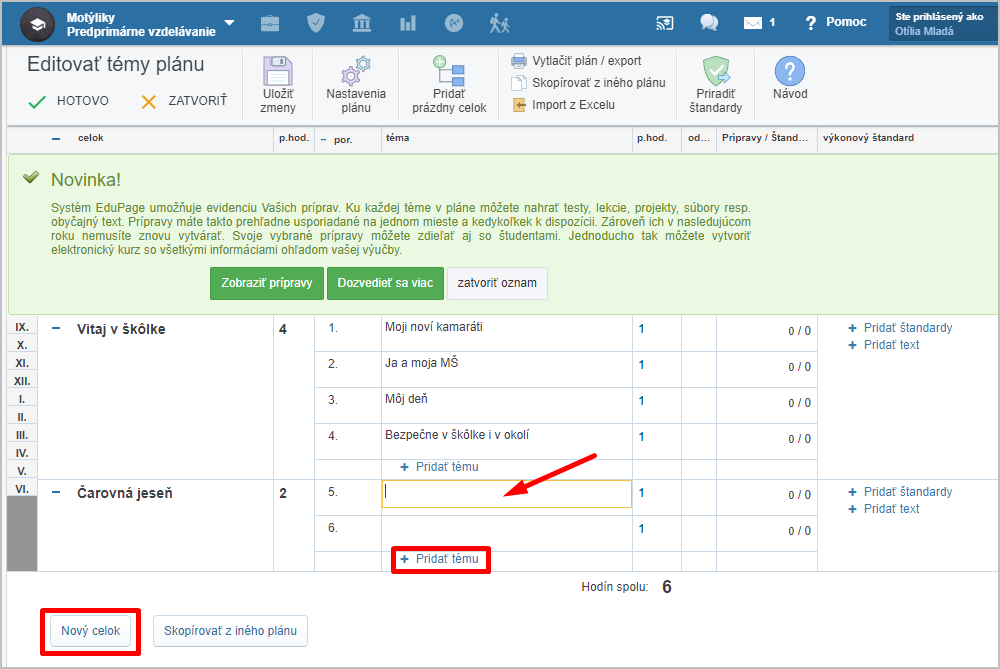Click the empty topic field in row 6
The width and height of the screenshot is (1000, 669).
pyautogui.click(x=506, y=533)
